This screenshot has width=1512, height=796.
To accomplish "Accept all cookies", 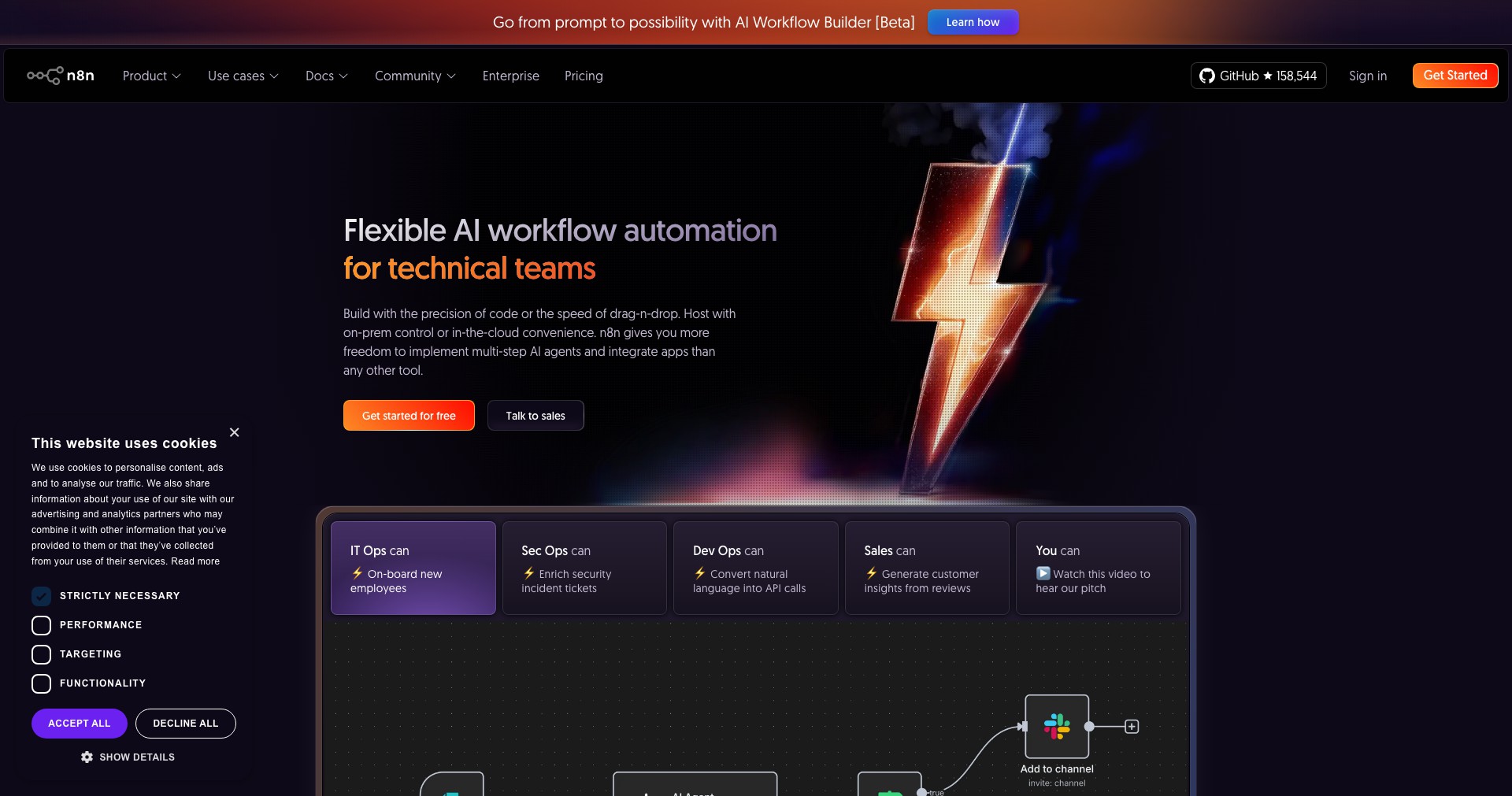I will pyautogui.click(x=80, y=724).
